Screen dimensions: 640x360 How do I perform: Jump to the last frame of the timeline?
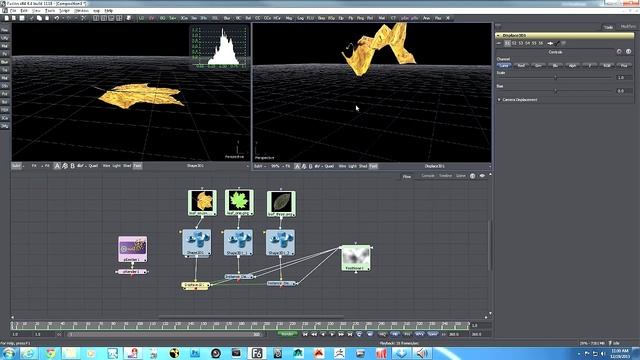tap(350, 334)
